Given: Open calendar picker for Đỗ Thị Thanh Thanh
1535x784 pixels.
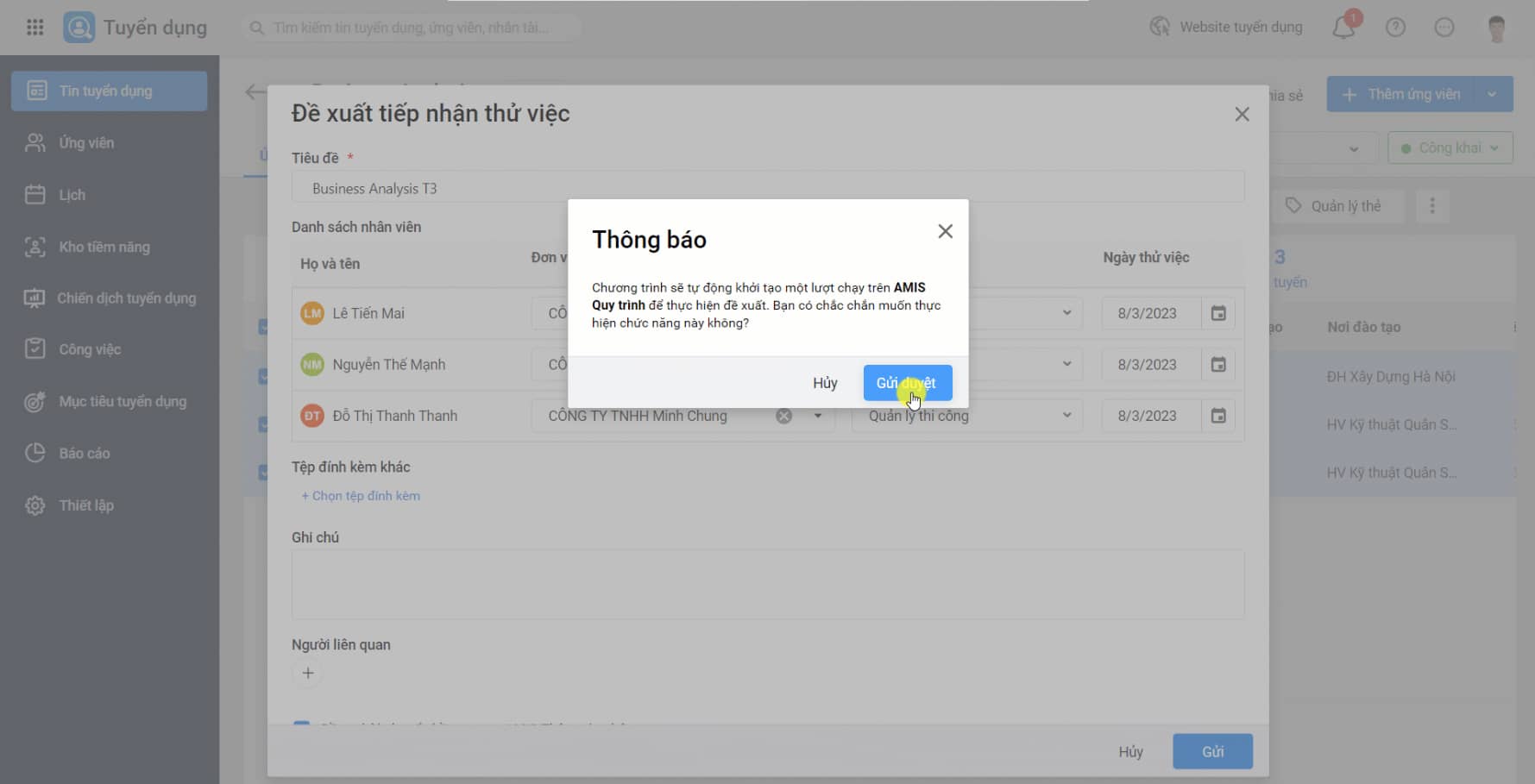Looking at the screenshot, I should click(x=1218, y=416).
